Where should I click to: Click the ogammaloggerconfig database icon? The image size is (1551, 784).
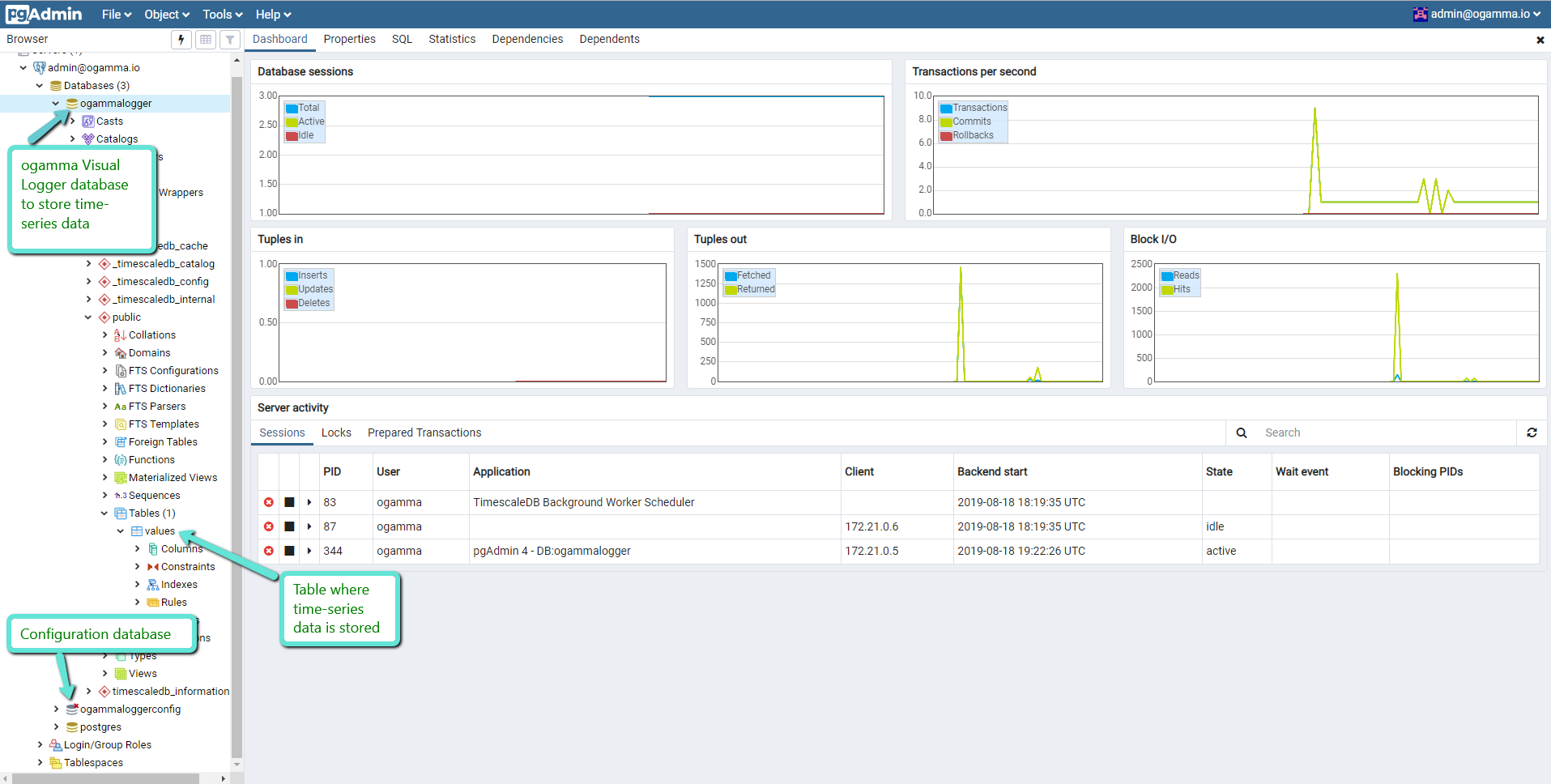pyautogui.click(x=72, y=709)
